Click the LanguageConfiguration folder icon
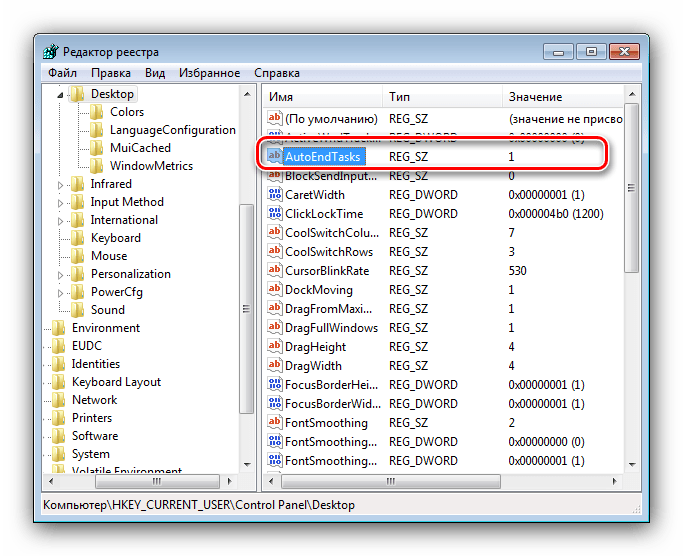The height and width of the screenshot is (556, 683). pyautogui.click(x=97, y=130)
